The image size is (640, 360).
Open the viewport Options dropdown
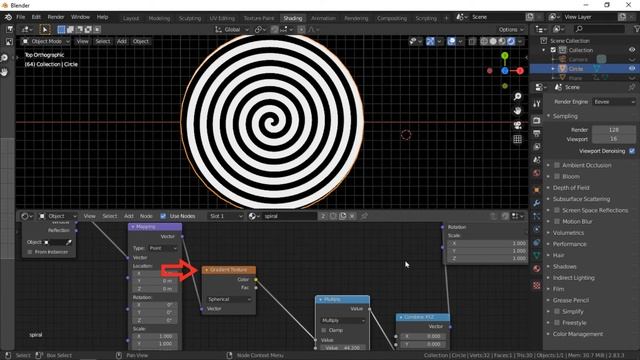(x=511, y=29)
